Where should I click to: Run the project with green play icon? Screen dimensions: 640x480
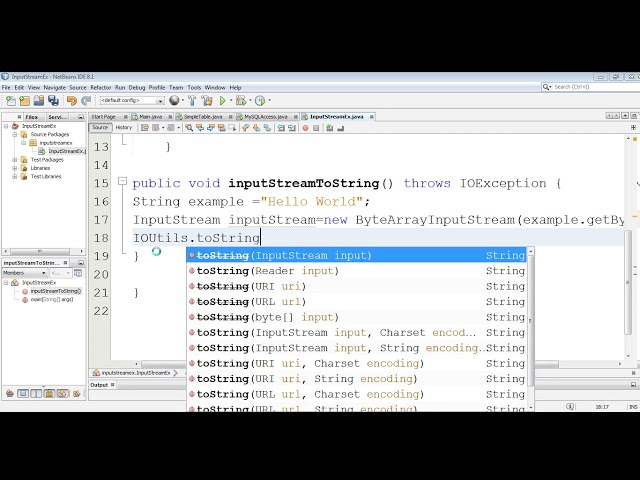[x=222, y=100]
